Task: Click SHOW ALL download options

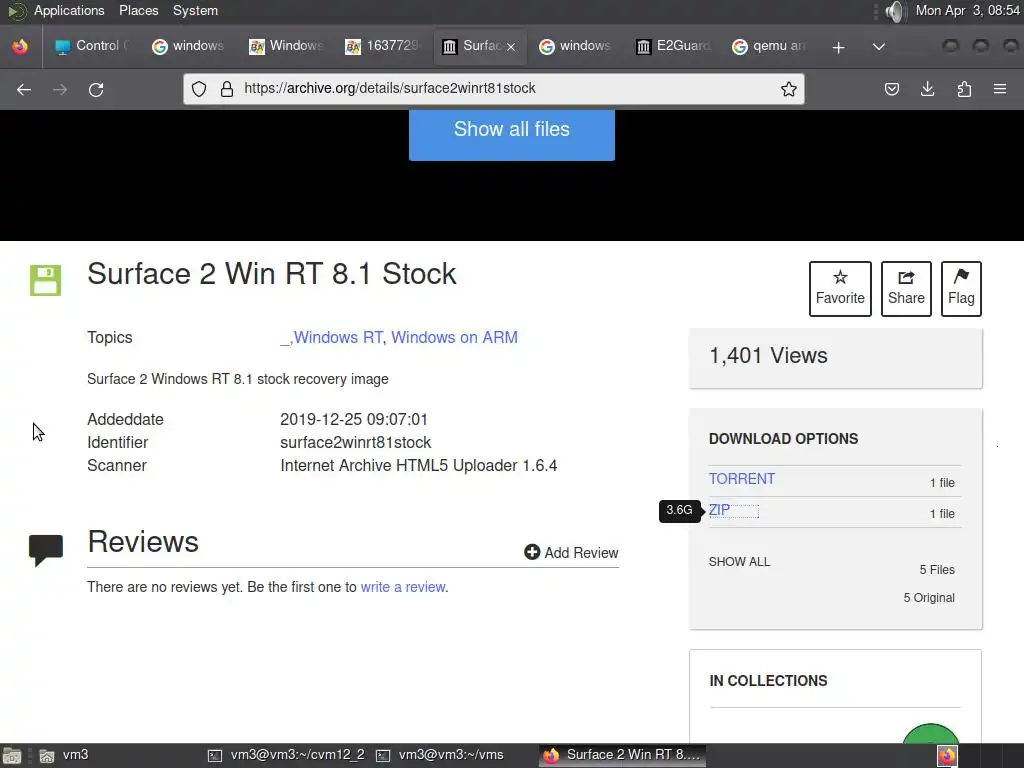Action: 739,562
